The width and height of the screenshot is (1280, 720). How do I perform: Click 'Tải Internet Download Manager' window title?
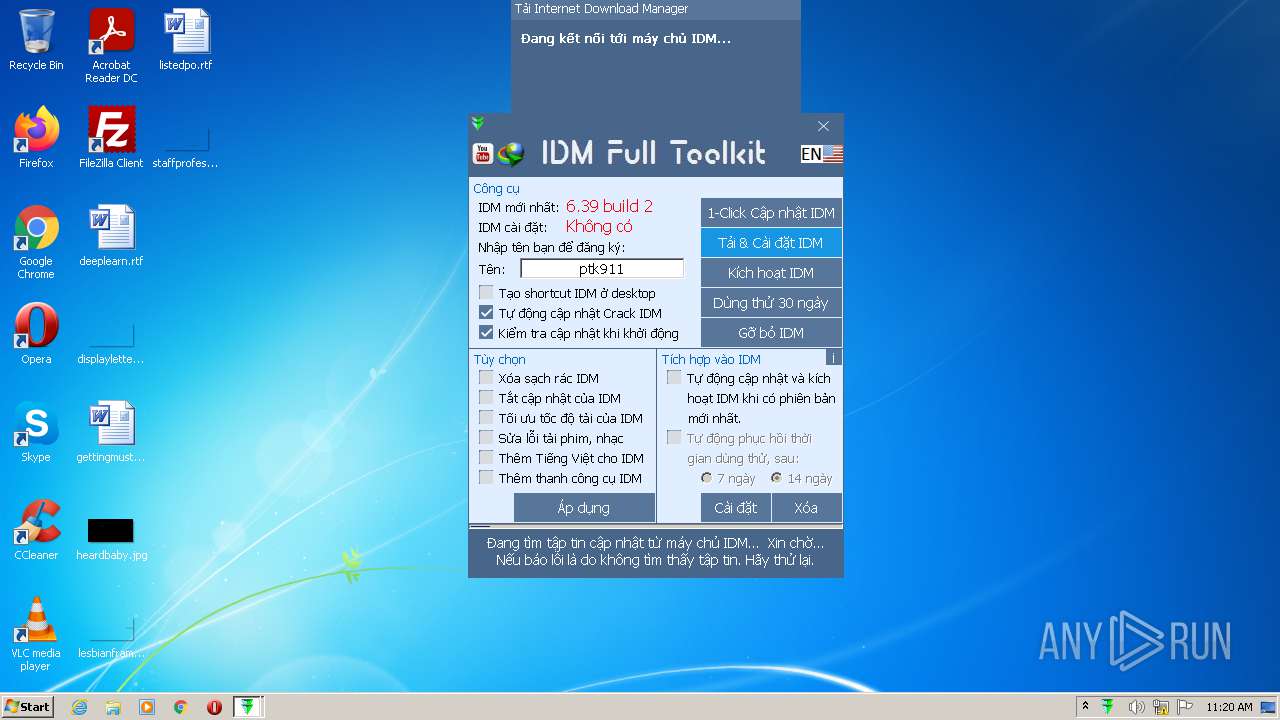tap(601, 9)
